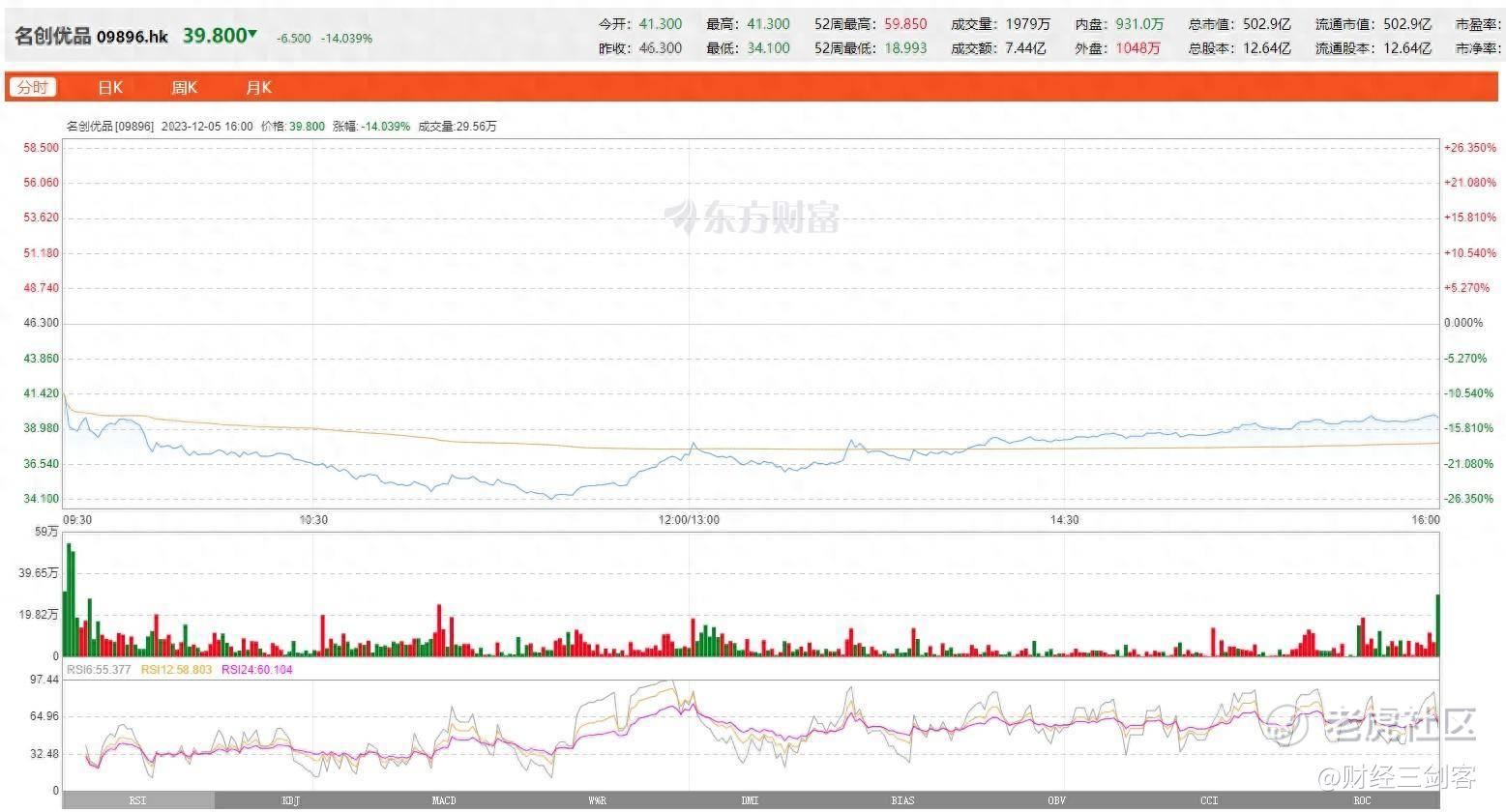This screenshot has height=812, width=1506.
Task: Click the 流通股本 value 12.64亿
Action: 1407,47
